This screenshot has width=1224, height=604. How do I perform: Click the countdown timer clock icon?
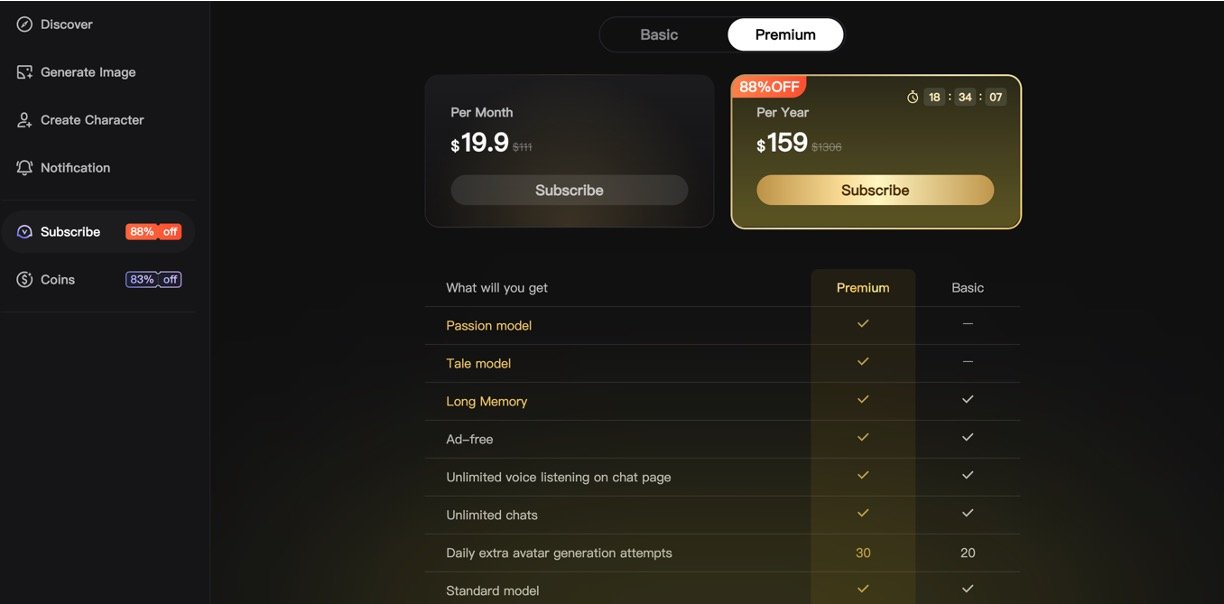click(x=913, y=97)
